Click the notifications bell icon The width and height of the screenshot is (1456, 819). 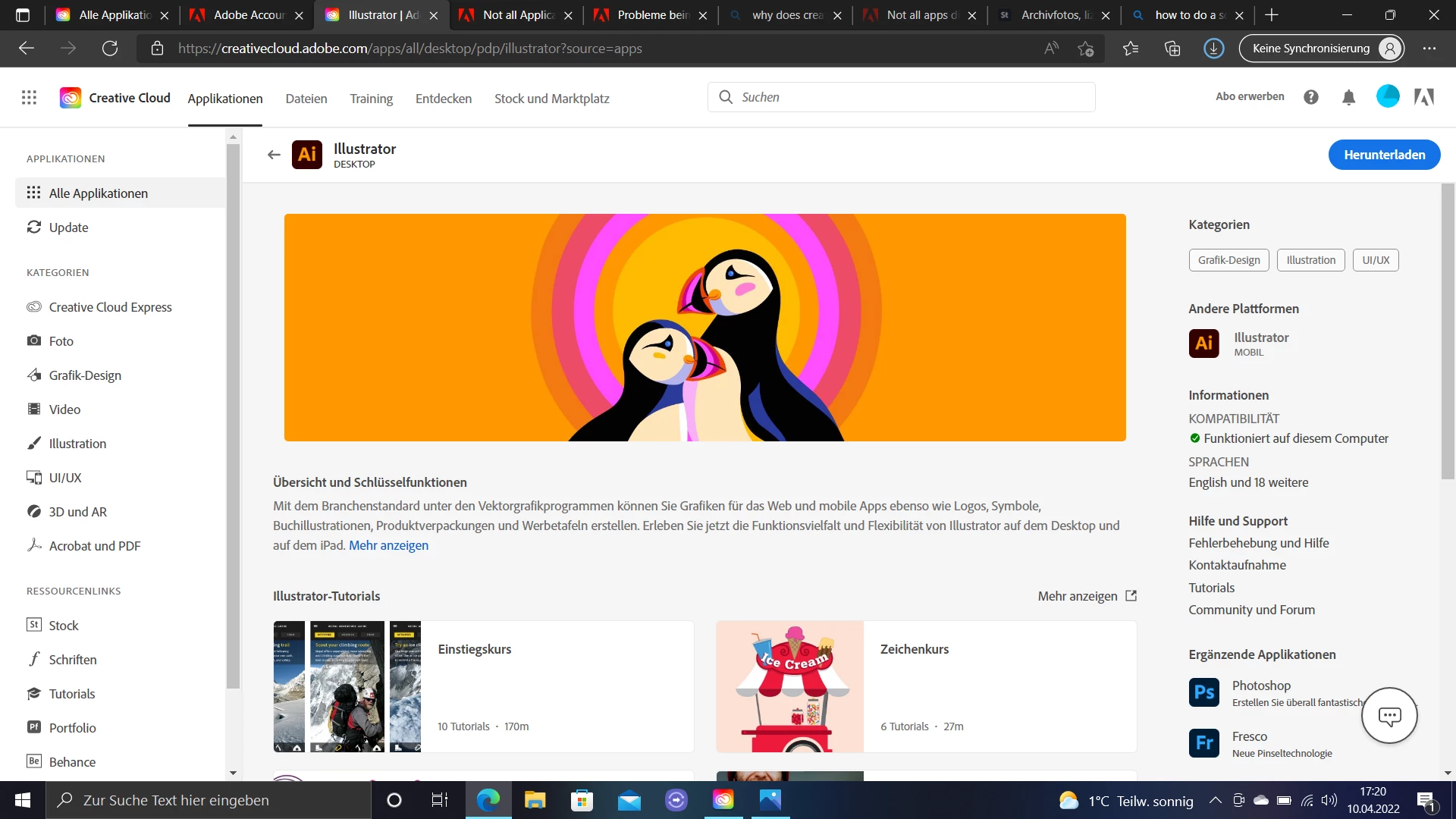tap(1348, 97)
